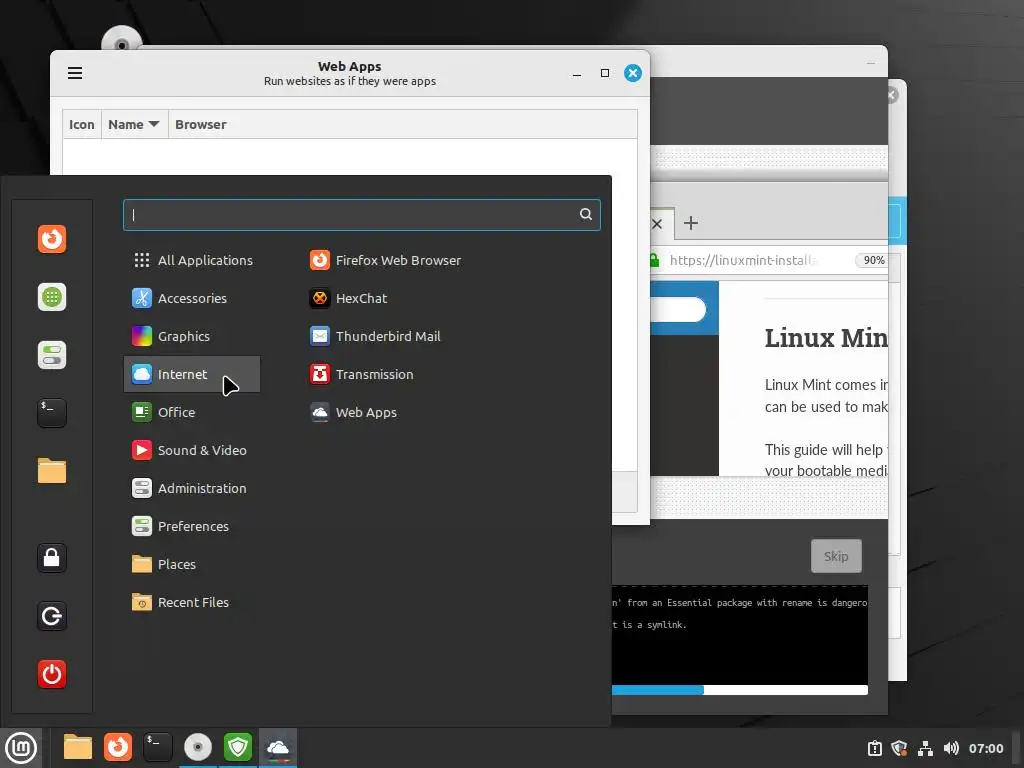Lock screen via padlock icon
The image size is (1024, 768).
click(x=52, y=558)
